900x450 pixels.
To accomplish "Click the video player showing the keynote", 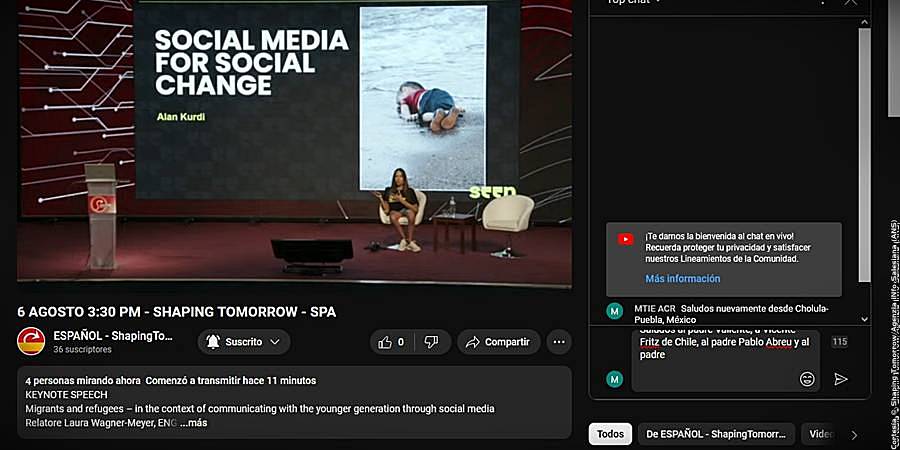I will [x=294, y=142].
